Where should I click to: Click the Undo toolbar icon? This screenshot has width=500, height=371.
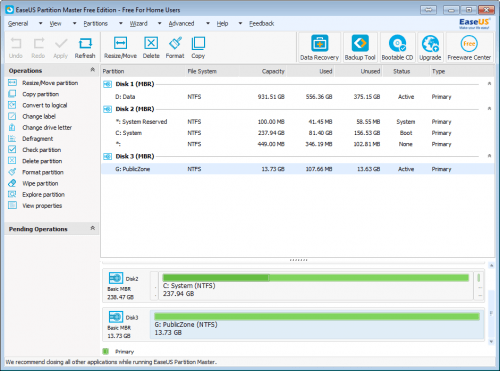16,43
